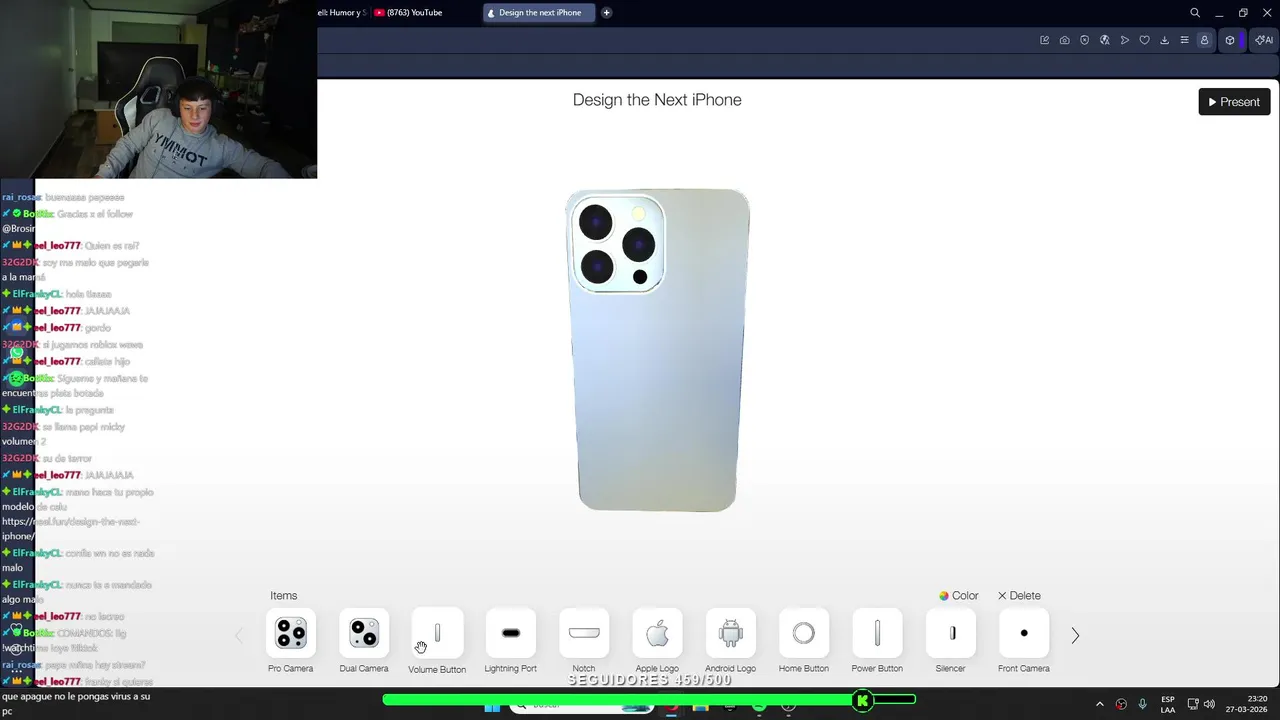Select the Home Button item

point(804,633)
